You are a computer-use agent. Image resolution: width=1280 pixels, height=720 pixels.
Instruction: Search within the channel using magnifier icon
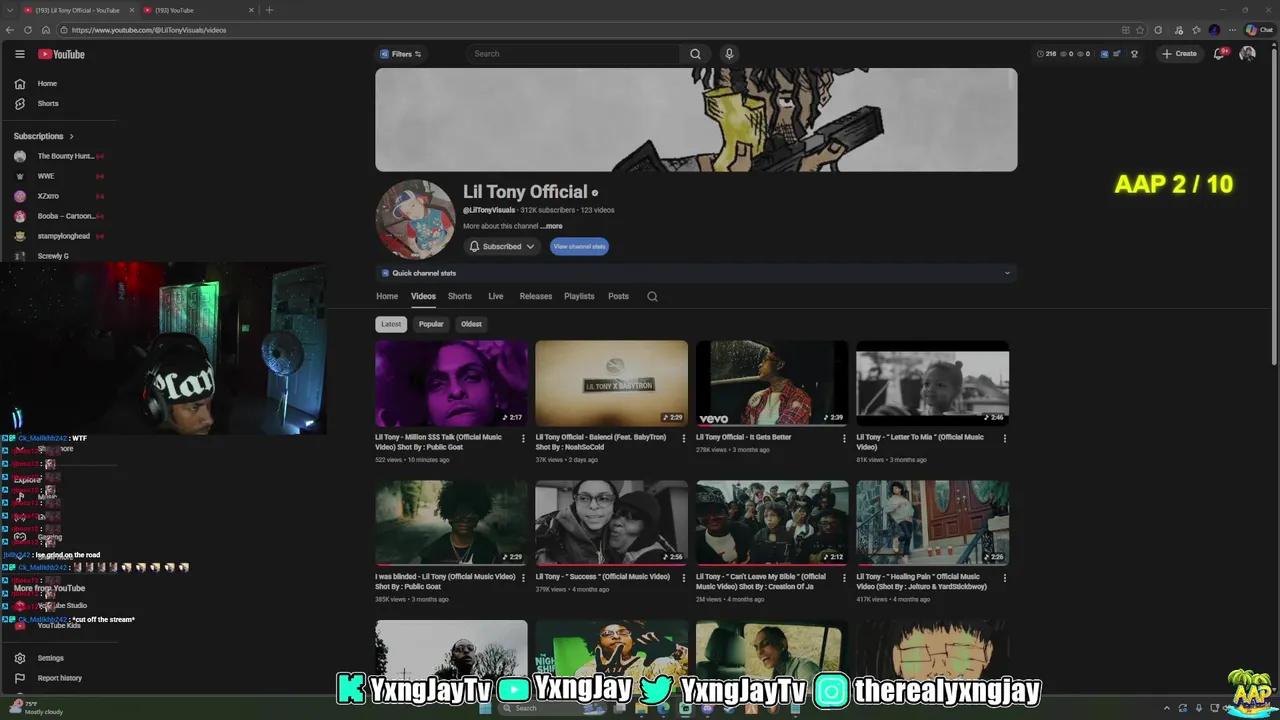pyautogui.click(x=652, y=296)
